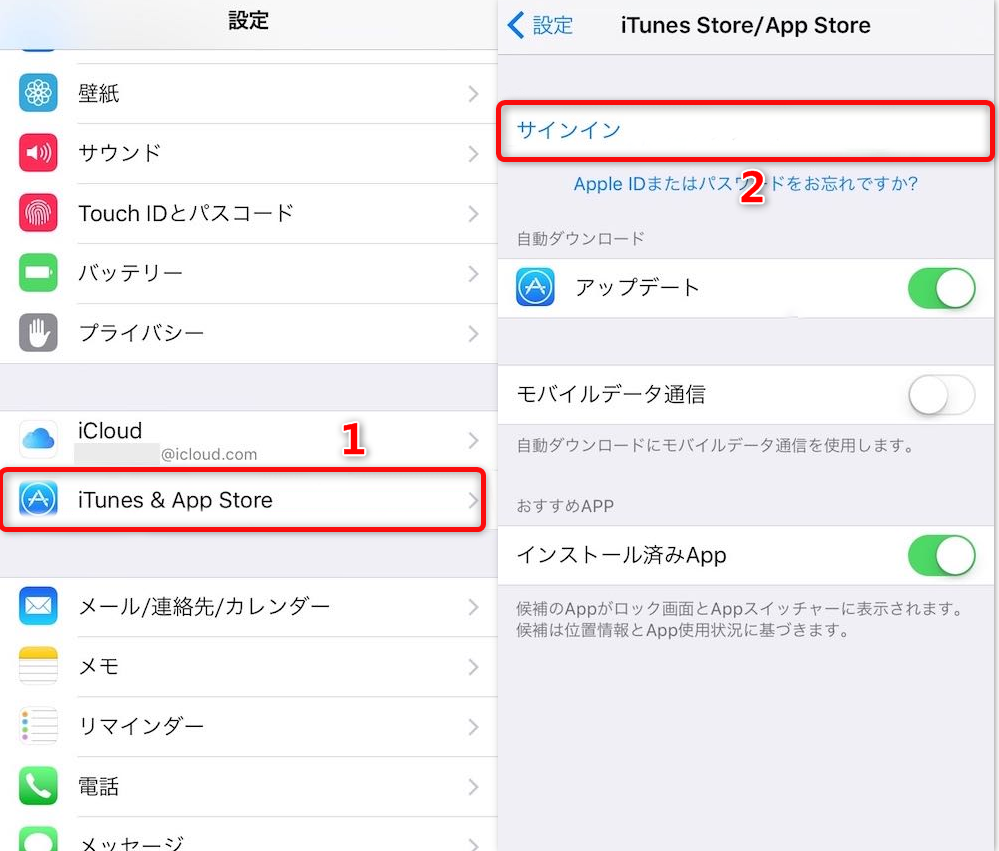This screenshot has width=999, height=851.
Task: Tap the green バッテリー battery icon
Action: coord(38,273)
